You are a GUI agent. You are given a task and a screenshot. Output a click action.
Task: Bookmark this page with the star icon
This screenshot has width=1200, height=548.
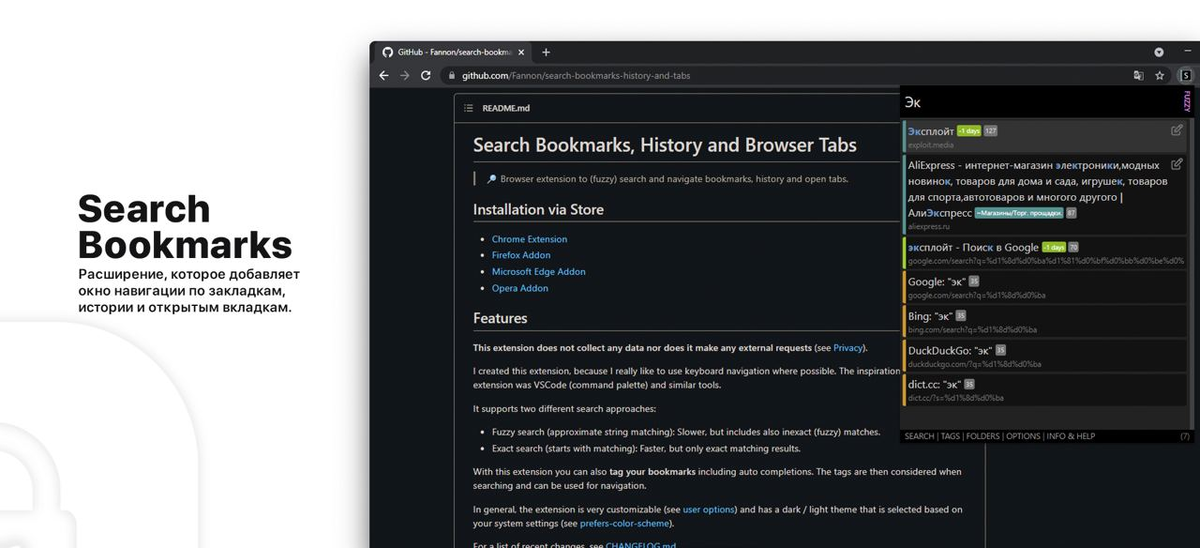1160,75
